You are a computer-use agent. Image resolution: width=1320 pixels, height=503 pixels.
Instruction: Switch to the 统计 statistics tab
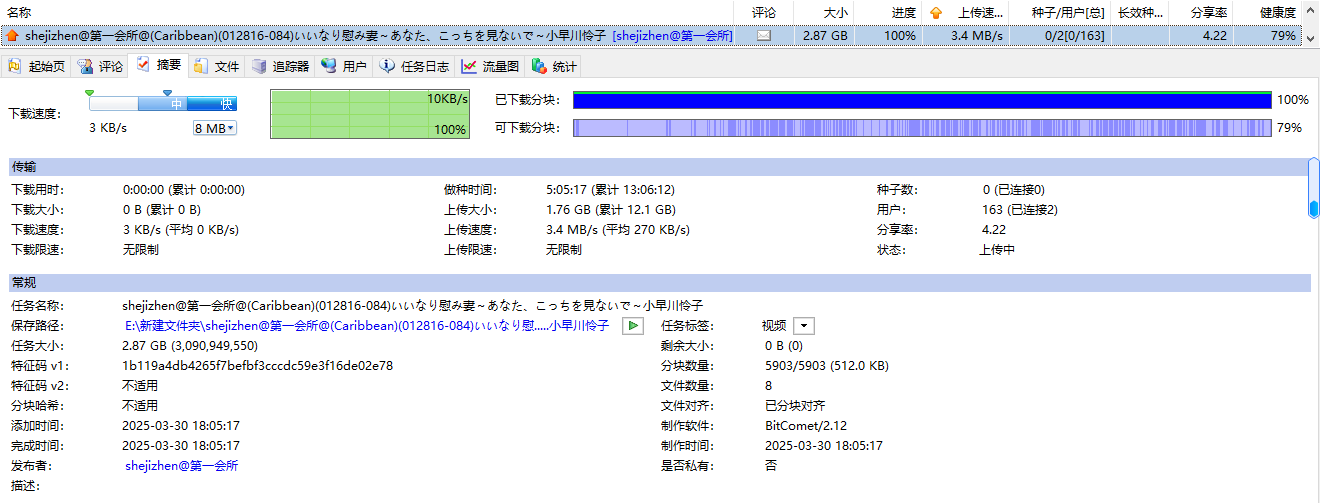tap(555, 67)
